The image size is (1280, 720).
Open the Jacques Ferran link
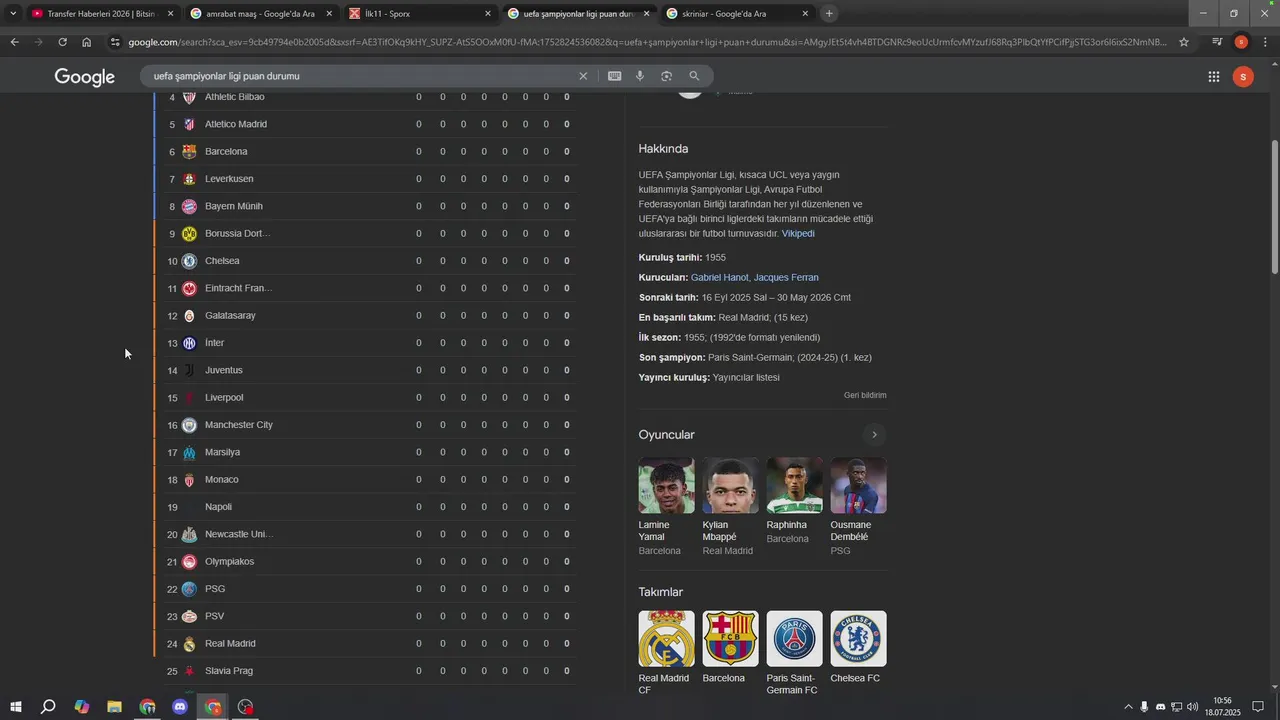786,277
